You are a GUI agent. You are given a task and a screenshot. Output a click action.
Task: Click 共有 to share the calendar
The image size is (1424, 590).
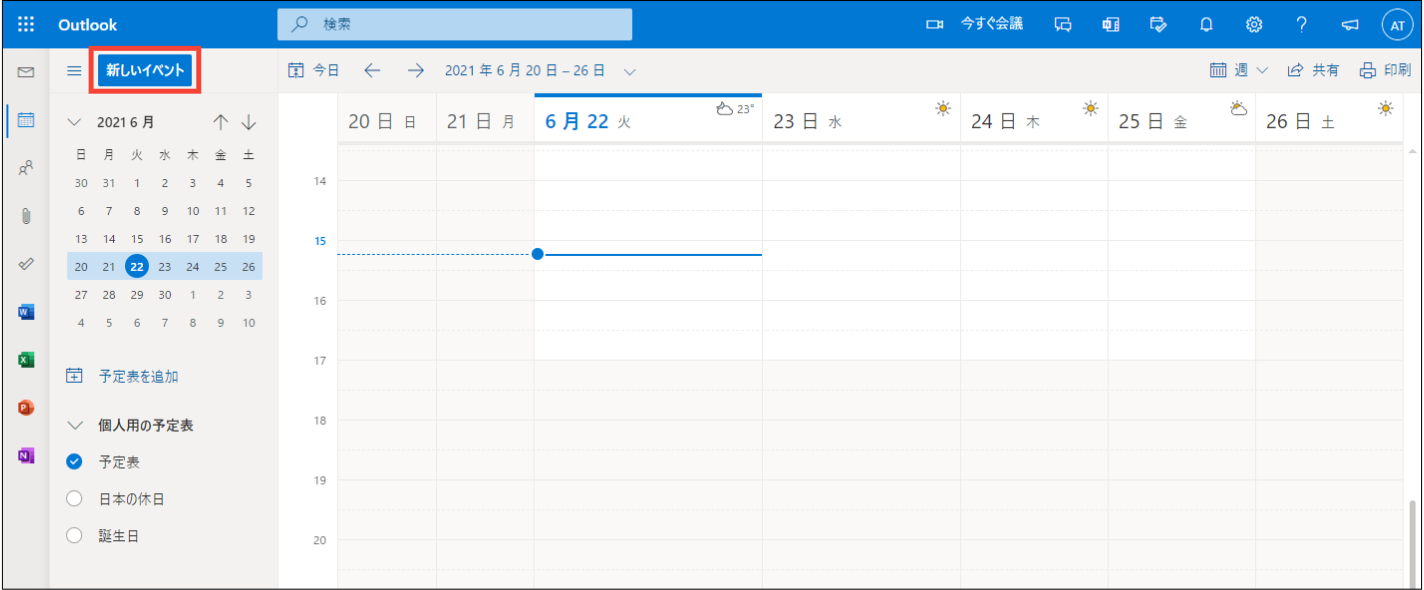coord(1313,70)
